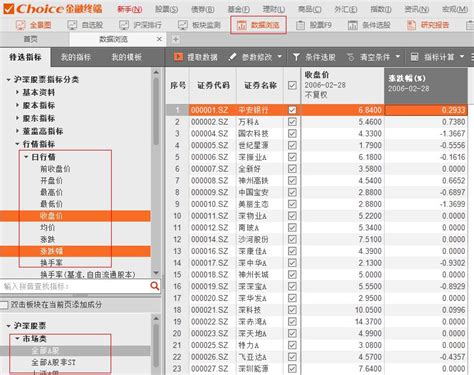The image size is (474, 375).
Task: Open the 股票(S) menu
Action: pyautogui.click(x=166, y=9)
